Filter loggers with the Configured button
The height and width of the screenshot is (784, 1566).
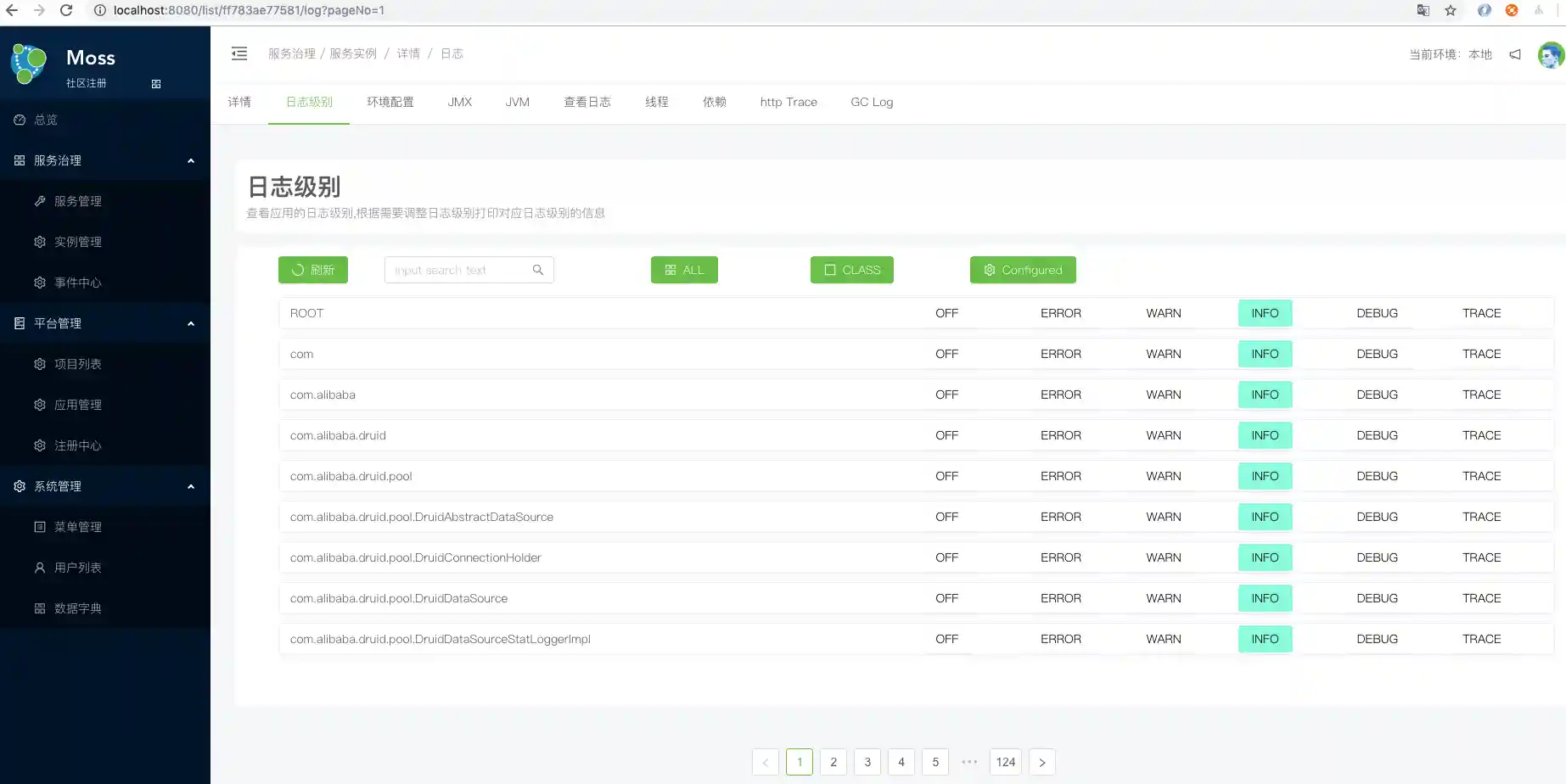[x=1023, y=270]
